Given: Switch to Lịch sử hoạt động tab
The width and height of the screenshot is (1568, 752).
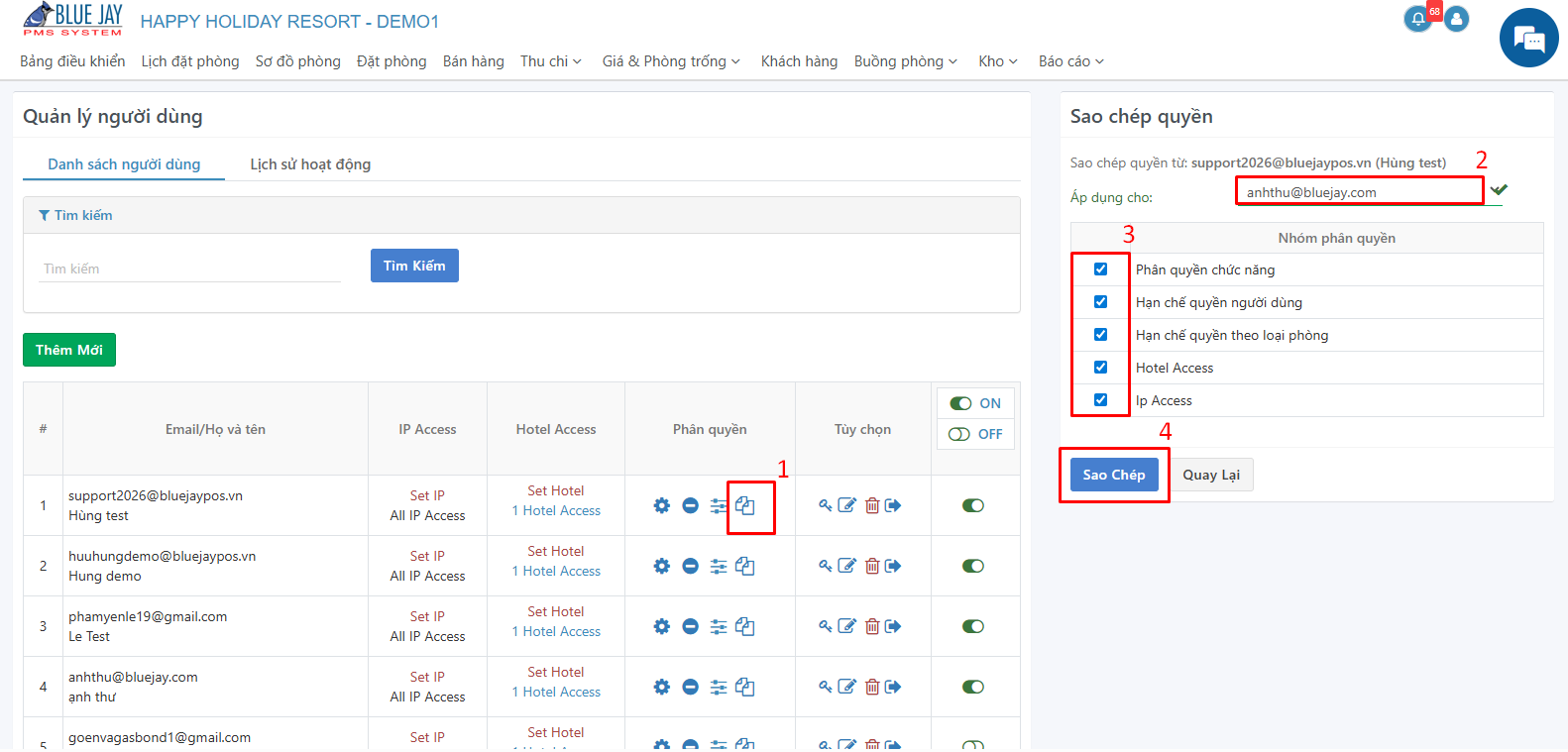Looking at the screenshot, I should click(x=310, y=164).
